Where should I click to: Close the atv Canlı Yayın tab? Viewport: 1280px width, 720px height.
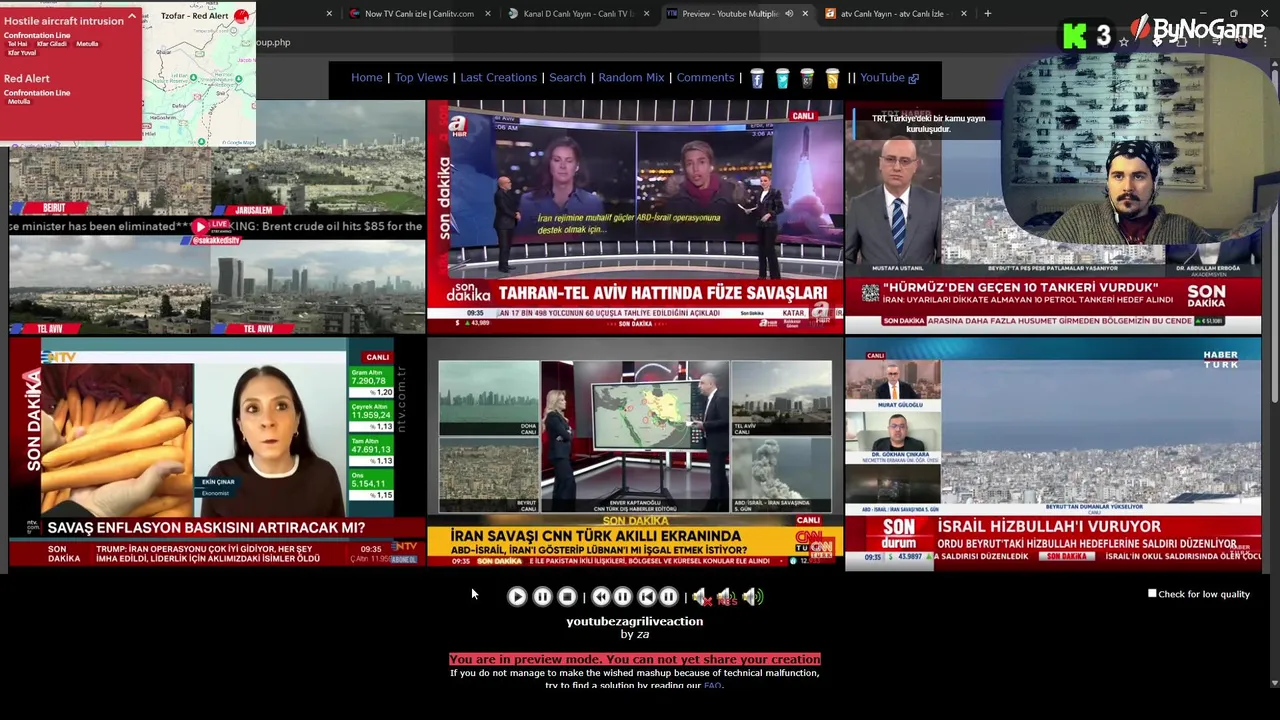[964, 14]
